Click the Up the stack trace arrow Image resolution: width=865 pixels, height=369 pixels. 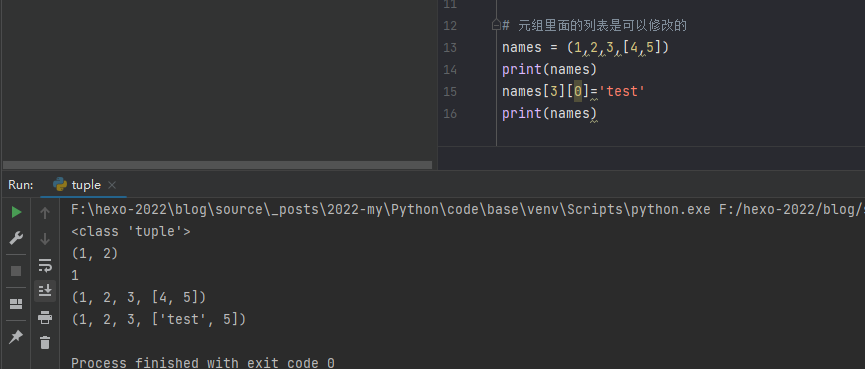[45, 212]
